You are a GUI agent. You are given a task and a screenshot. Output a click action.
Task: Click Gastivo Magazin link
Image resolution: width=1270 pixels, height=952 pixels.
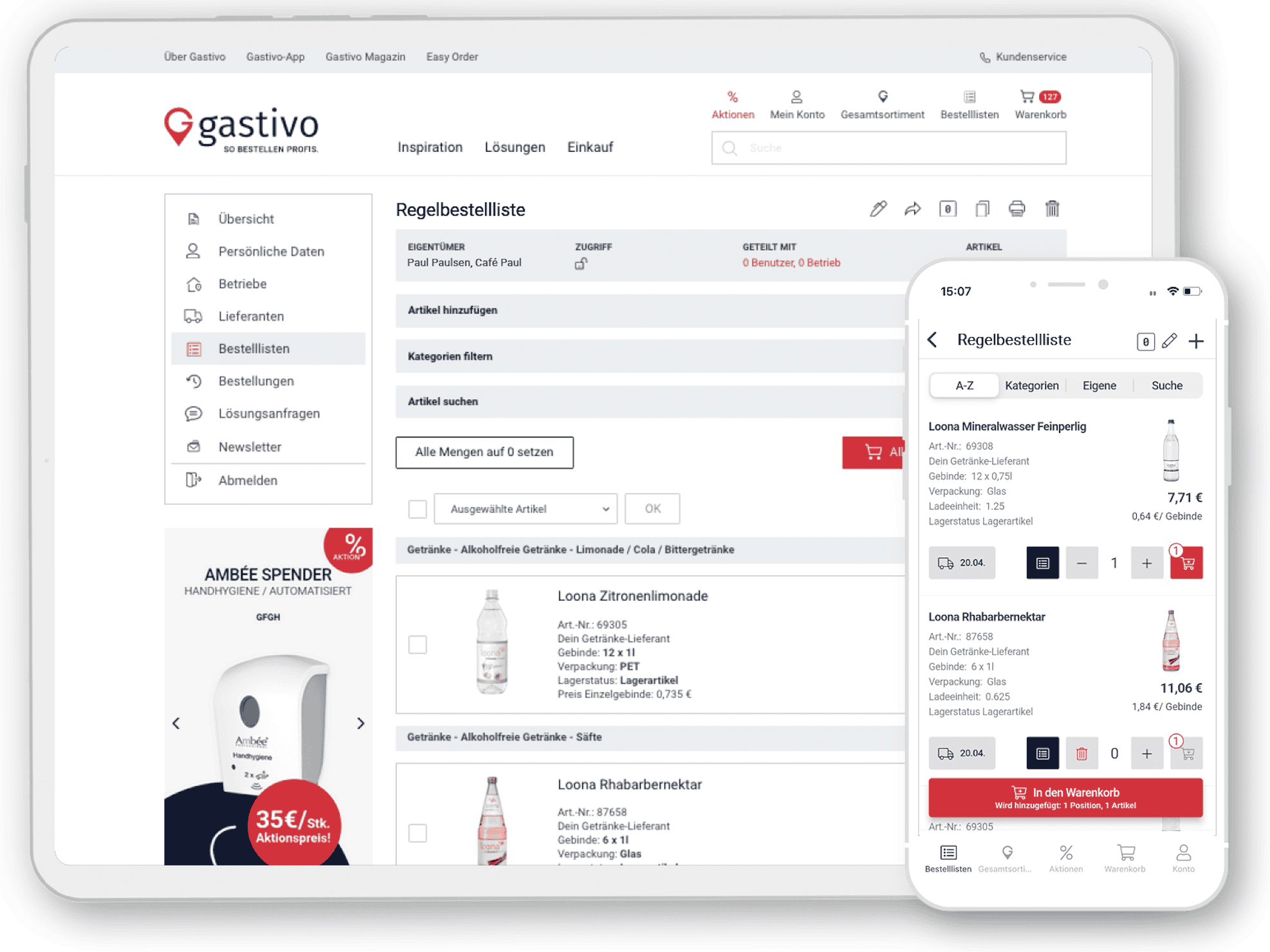(x=365, y=57)
